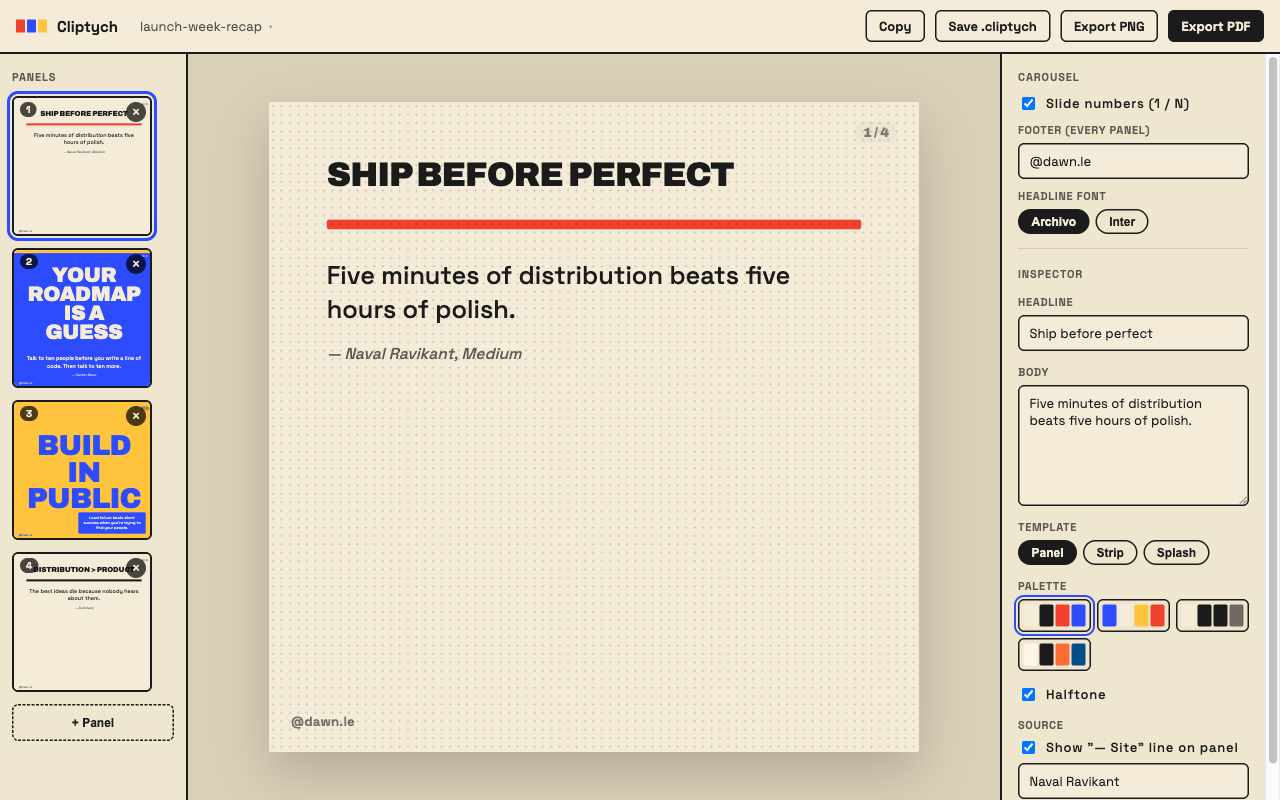Select the Distribution > Product thumbnail
This screenshot has height=800, width=1280.
point(82,622)
